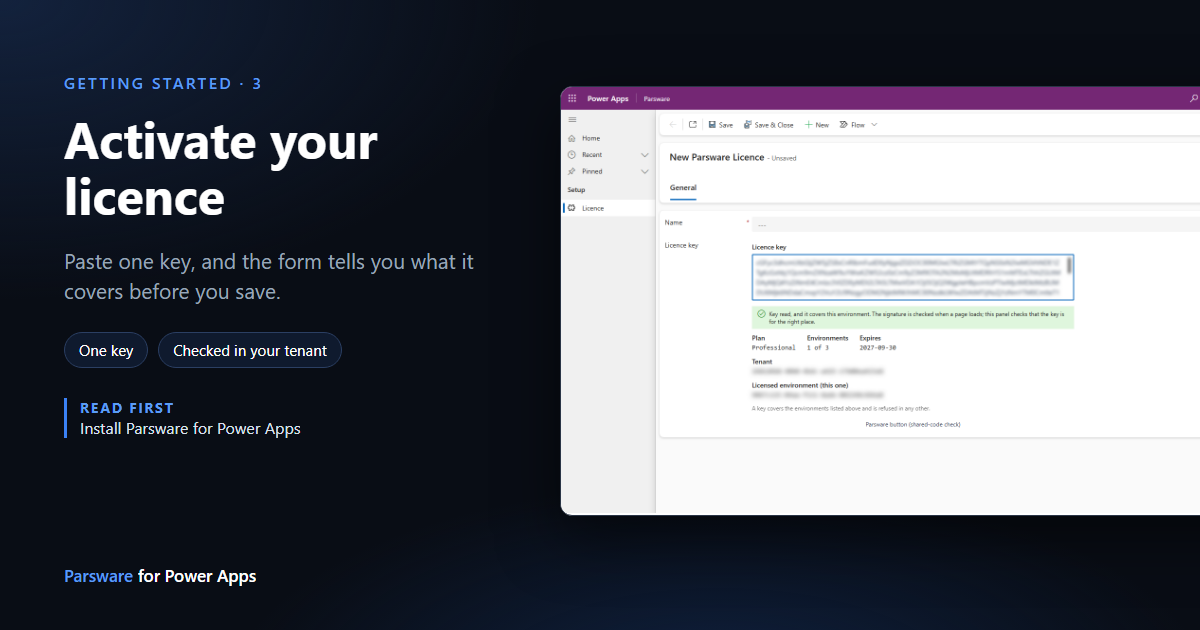Open the record in a new window
The height and width of the screenshot is (630, 1200).
point(692,125)
